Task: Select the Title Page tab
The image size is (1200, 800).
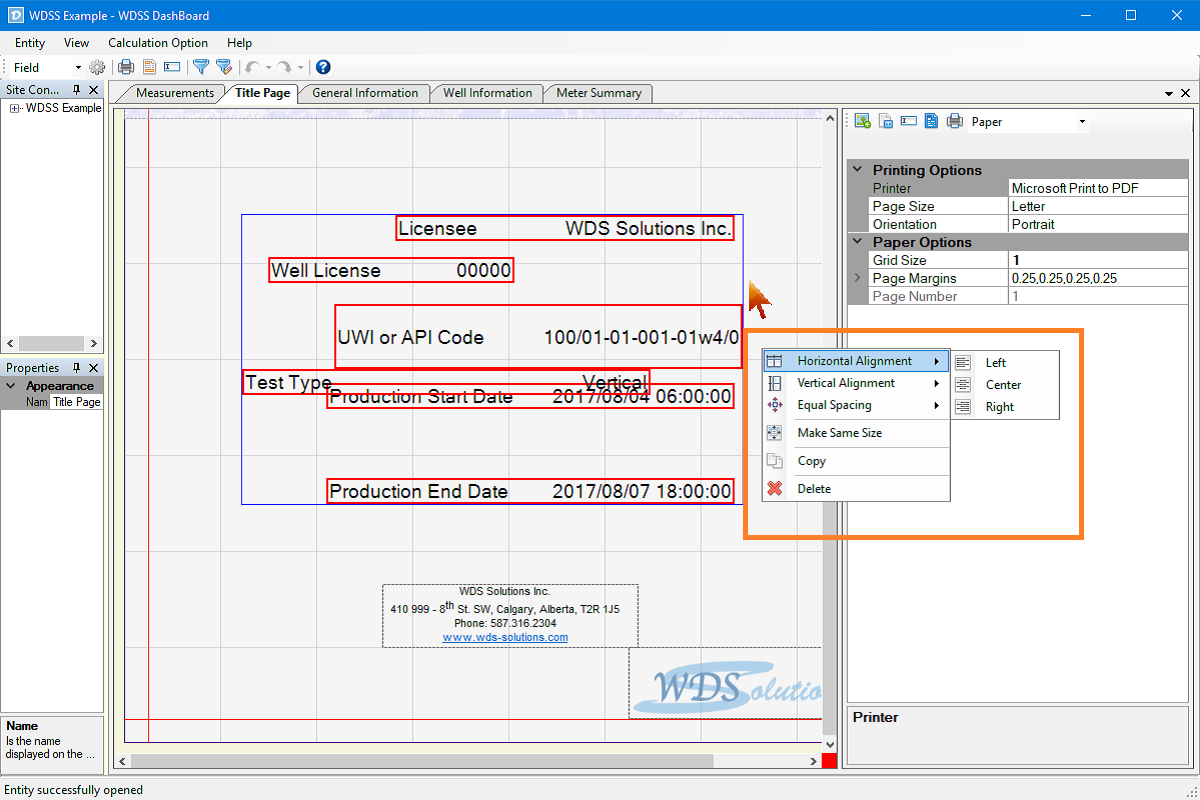Action: [263, 93]
